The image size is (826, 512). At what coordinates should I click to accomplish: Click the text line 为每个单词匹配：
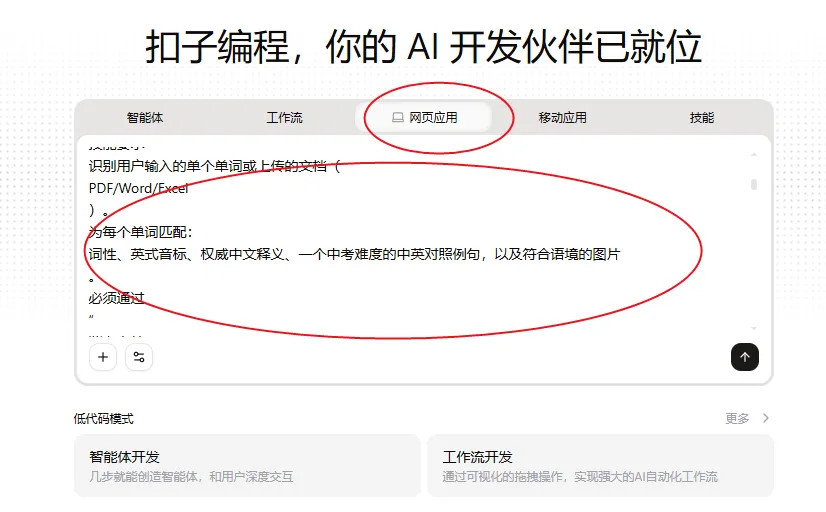(x=141, y=232)
